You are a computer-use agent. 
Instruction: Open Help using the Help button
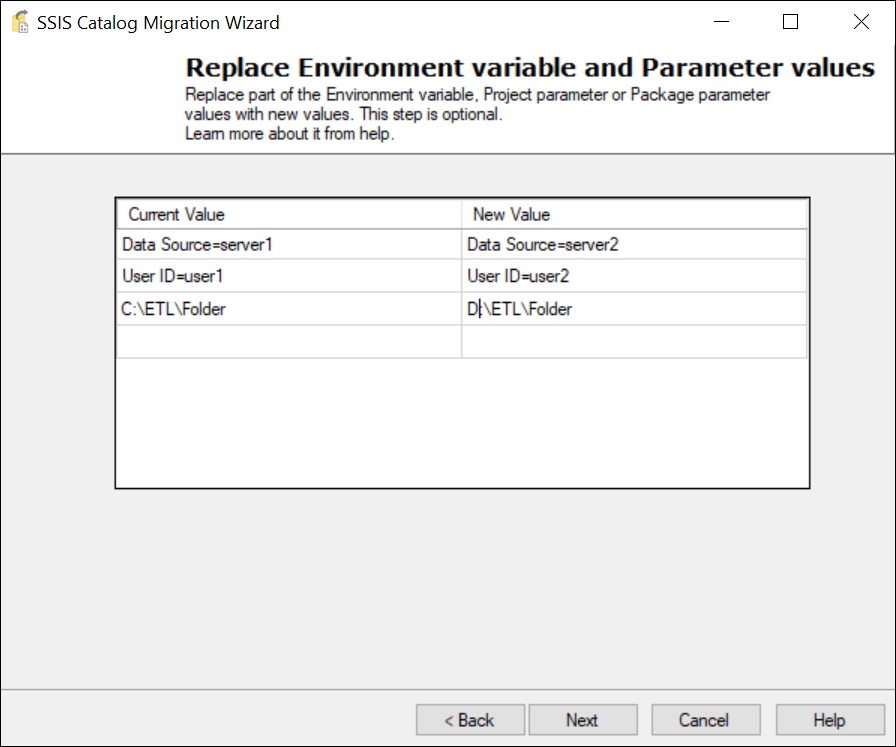coord(828,719)
